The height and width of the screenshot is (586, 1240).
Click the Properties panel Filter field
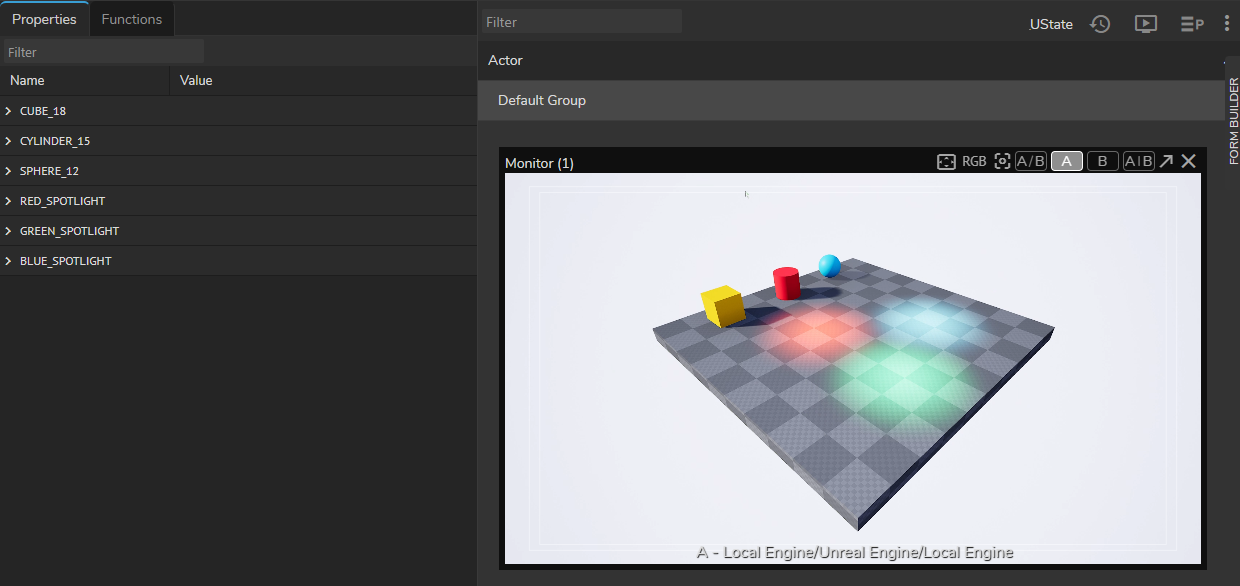pos(104,52)
